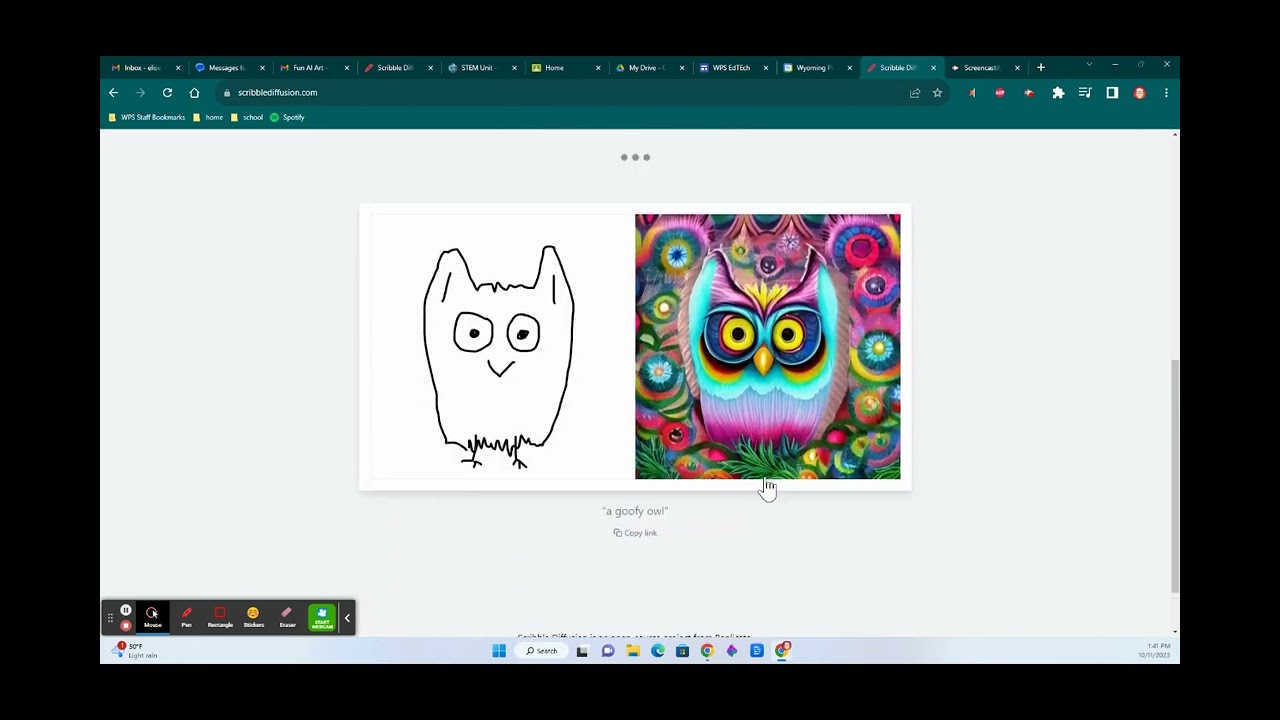Open the taskbar clock showing 1:41 PM
This screenshot has width=1280, height=720.
point(1155,651)
